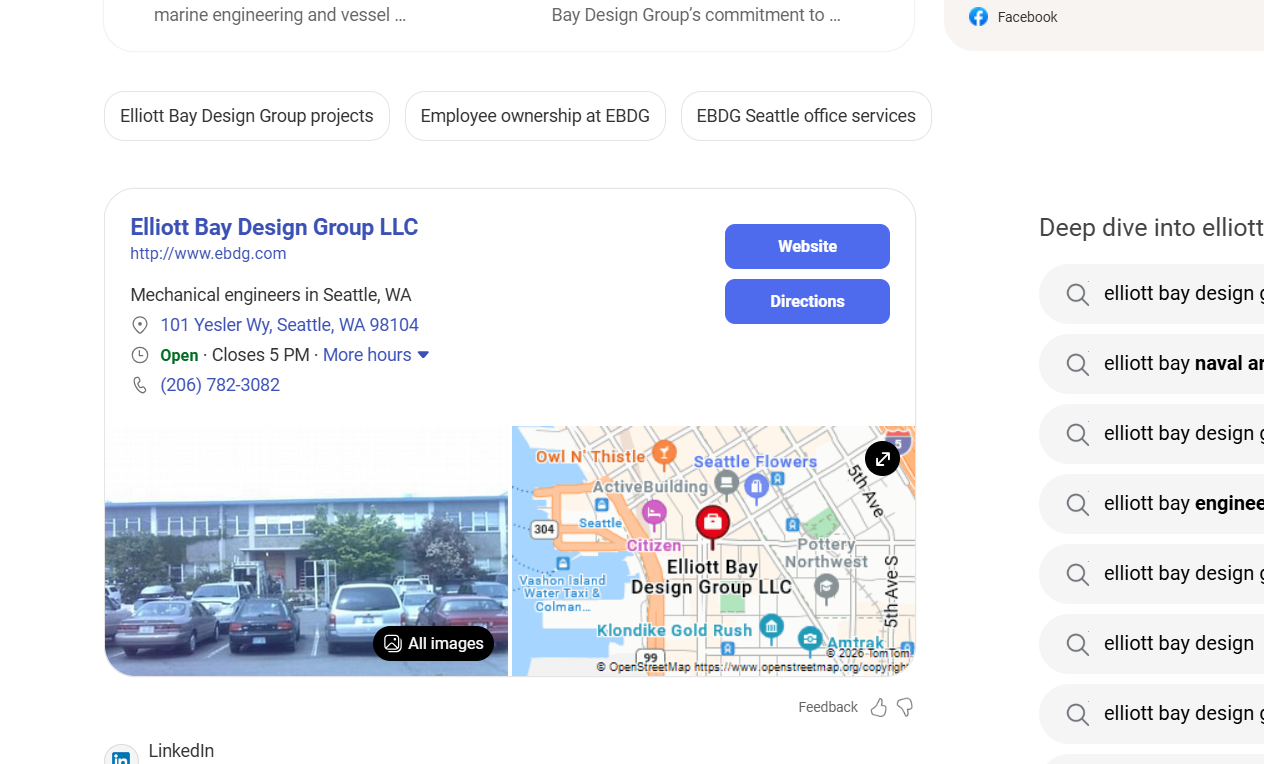
Task: Select 'elliott bay design' suggestion
Action: click(x=1151, y=644)
